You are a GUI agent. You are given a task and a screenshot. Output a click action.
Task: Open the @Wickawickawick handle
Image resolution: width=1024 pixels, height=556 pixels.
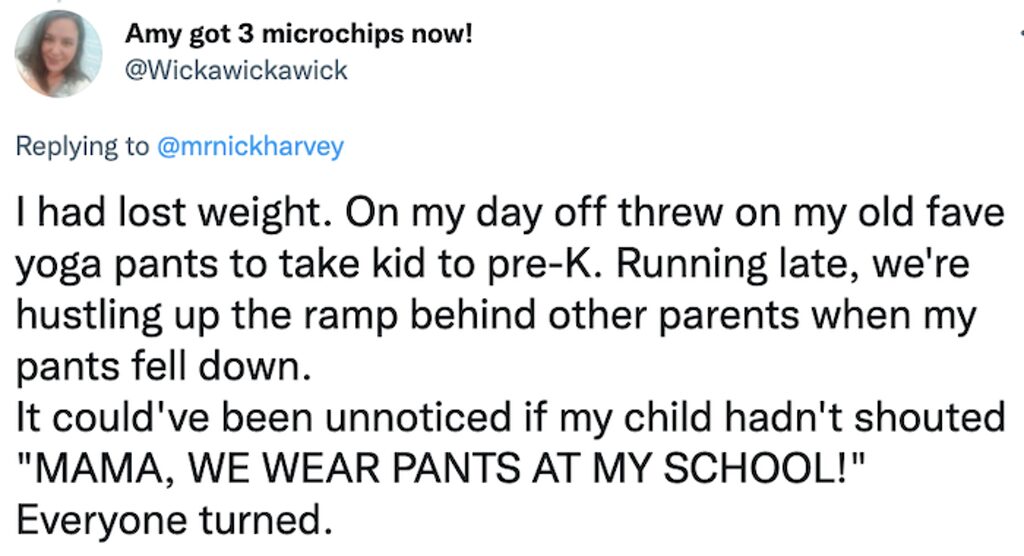point(236,70)
